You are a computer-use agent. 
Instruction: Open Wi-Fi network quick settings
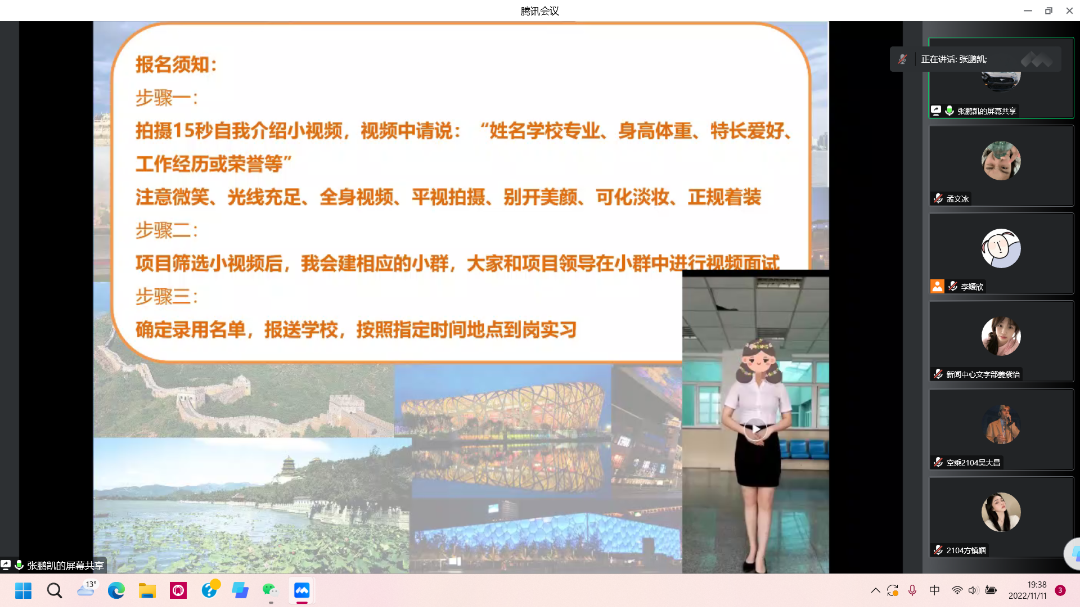pos(957,591)
